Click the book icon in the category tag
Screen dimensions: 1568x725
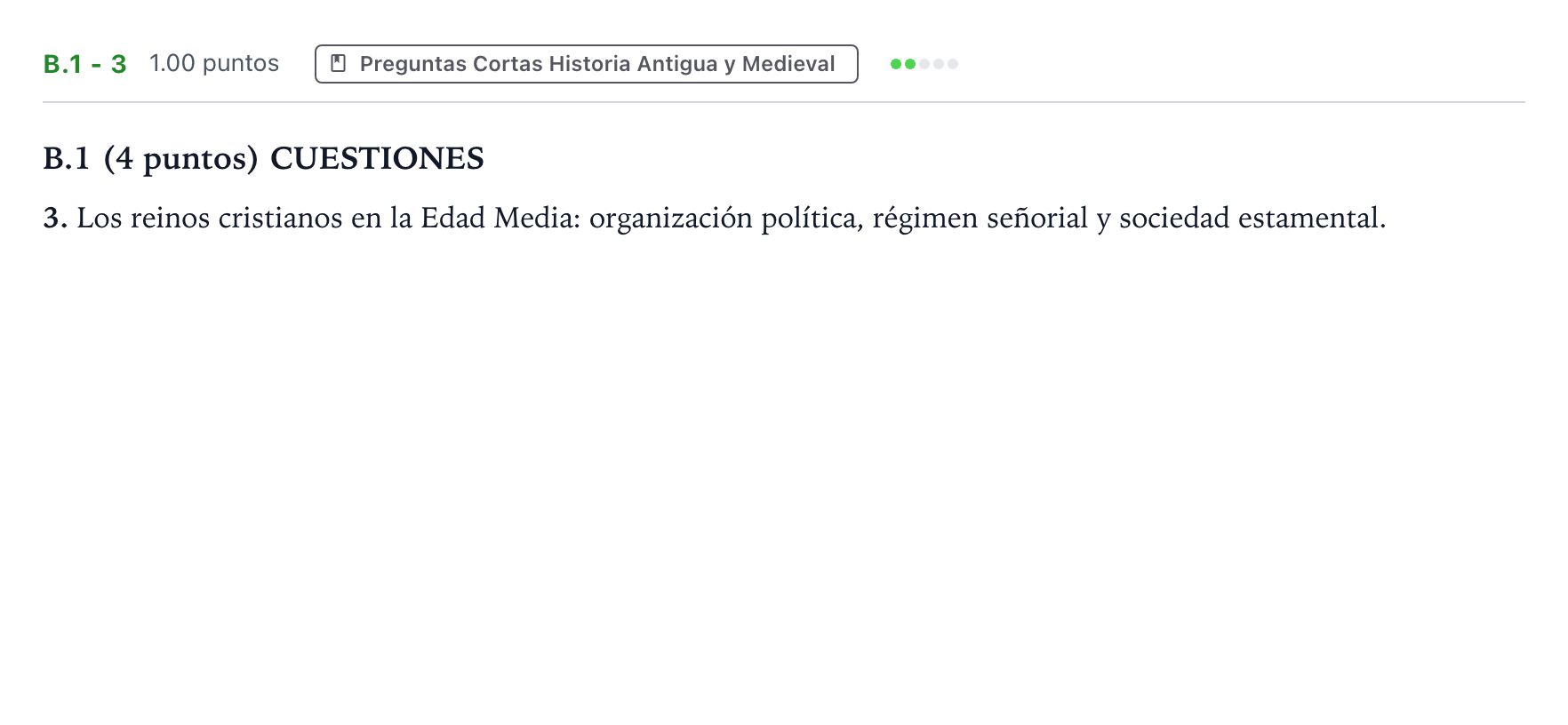[x=338, y=64]
